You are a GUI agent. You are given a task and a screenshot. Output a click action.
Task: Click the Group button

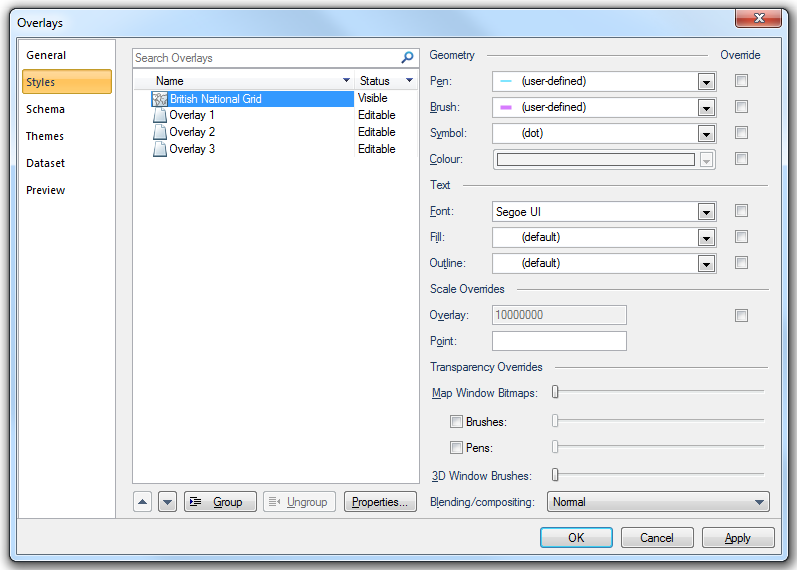(220, 502)
